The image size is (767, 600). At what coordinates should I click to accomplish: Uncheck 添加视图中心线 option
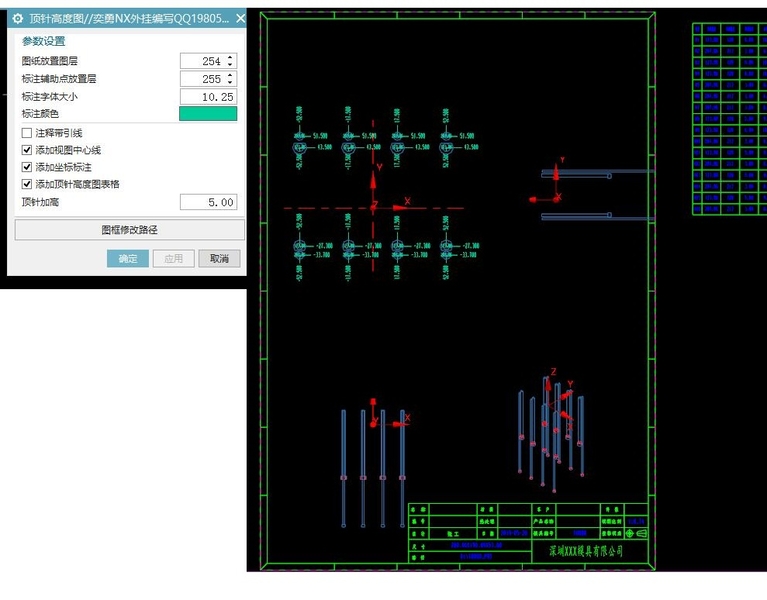coord(27,150)
